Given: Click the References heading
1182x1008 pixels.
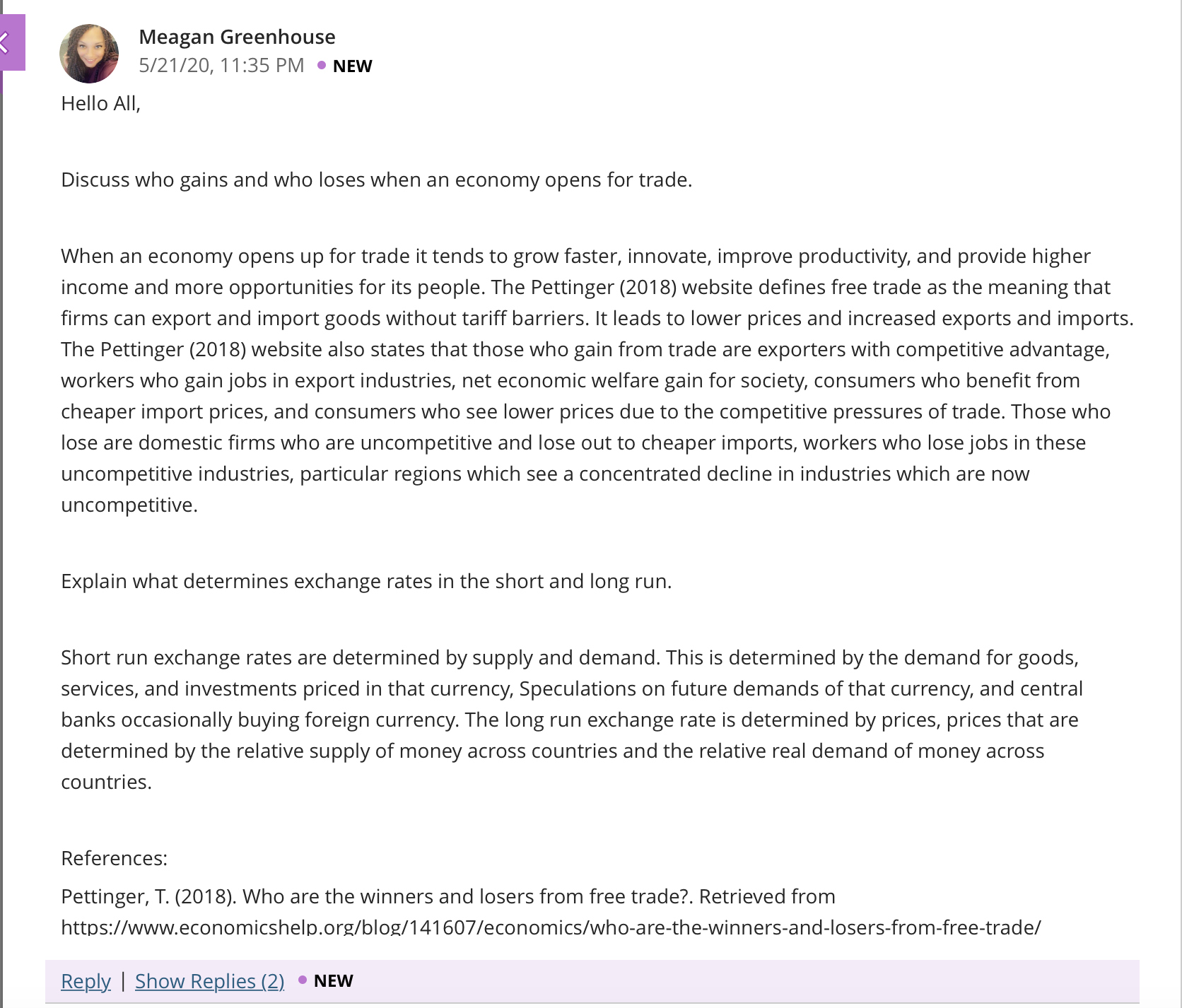Looking at the screenshot, I should click(x=115, y=858).
